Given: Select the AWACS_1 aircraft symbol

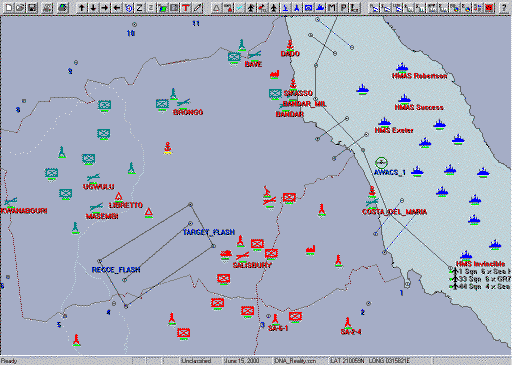Looking at the screenshot, I should pyautogui.click(x=381, y=163).
